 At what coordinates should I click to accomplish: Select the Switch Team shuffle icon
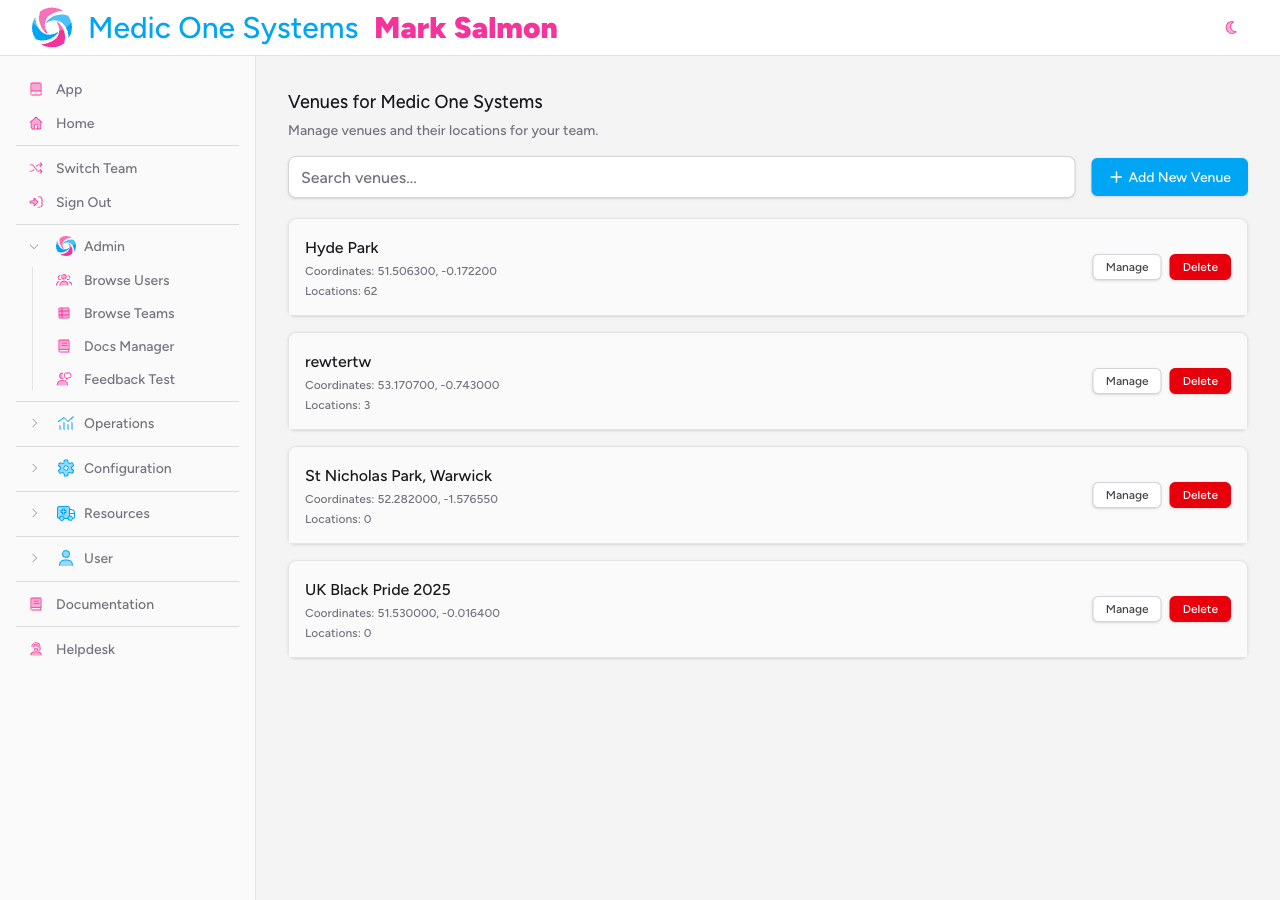click(x=35, y=168)
